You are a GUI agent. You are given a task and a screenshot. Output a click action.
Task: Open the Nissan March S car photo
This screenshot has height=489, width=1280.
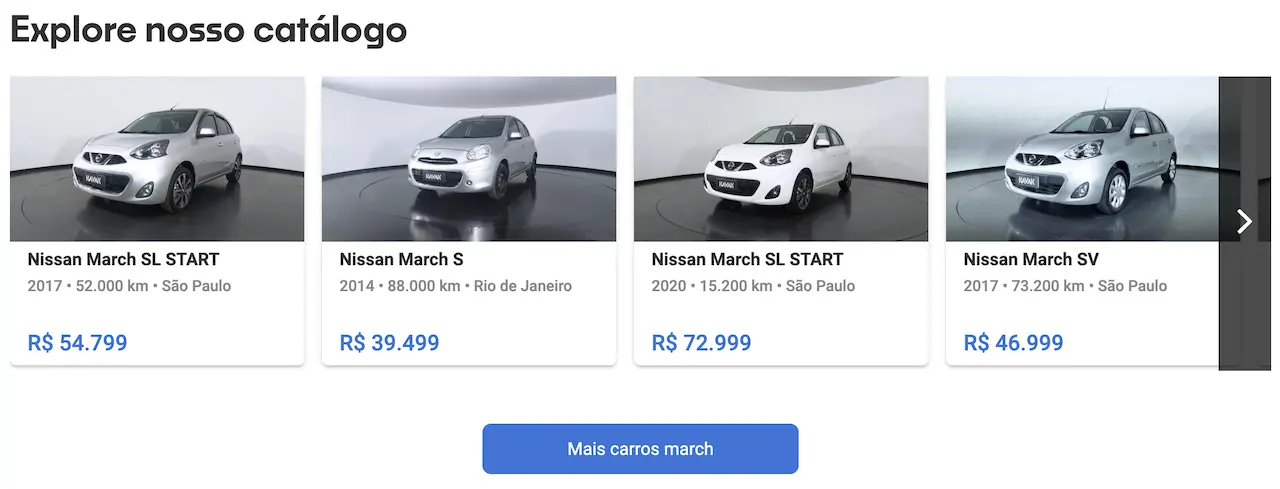[469, 159]
